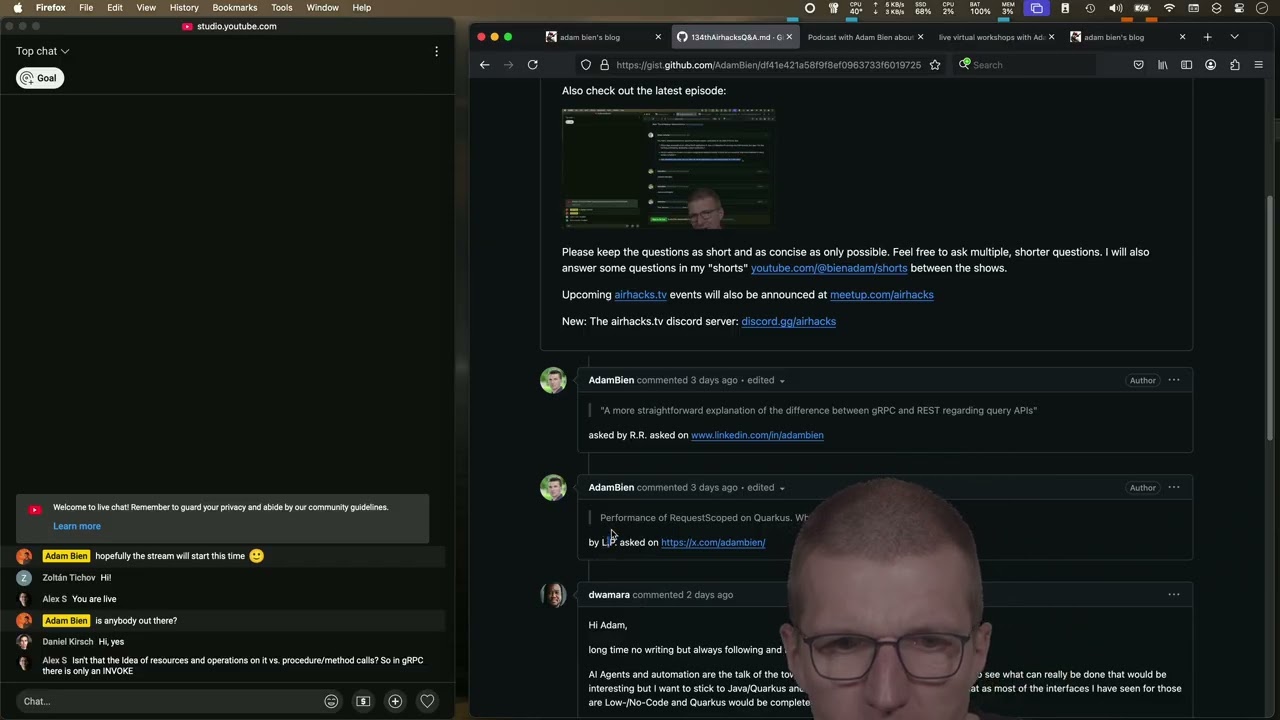The width and height of the screenshot is (1280, 720).
Task: Open www.linkedin.com/in/adambien link
Action: pos(757,435)
